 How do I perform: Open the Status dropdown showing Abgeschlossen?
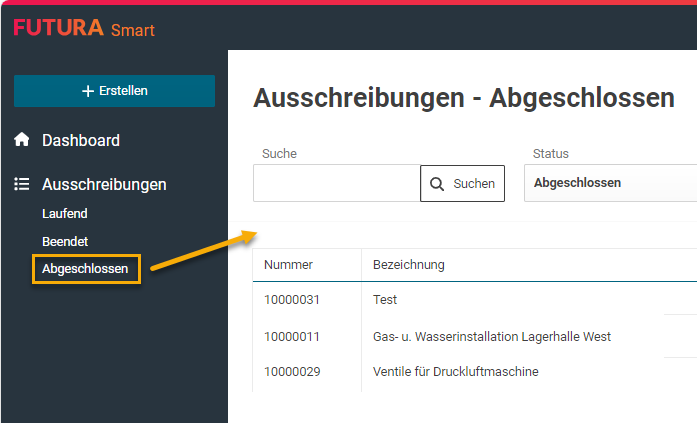pyautogui.click(x=610, y=183)
